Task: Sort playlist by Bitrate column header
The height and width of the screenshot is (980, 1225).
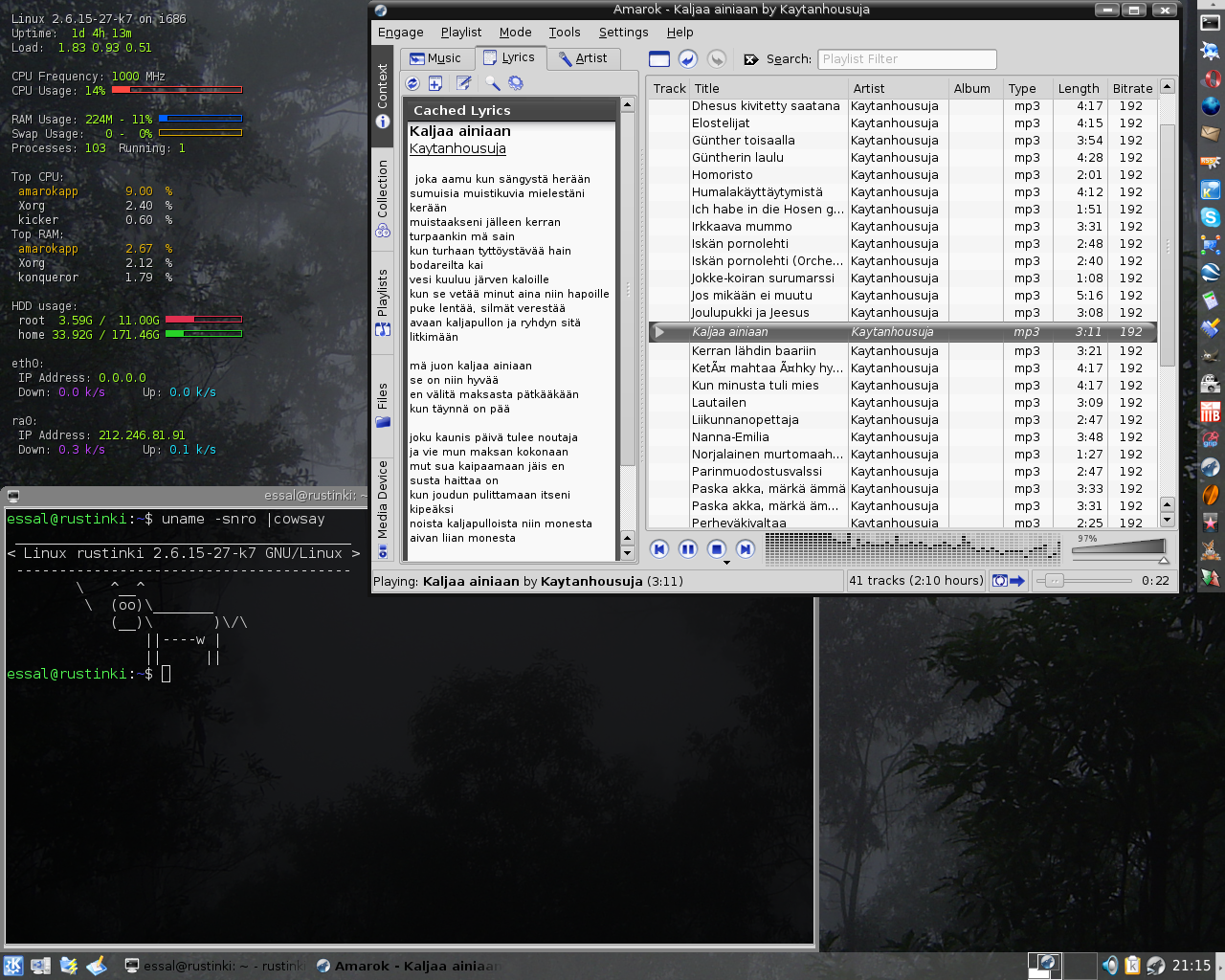Action: point(1132,88)
